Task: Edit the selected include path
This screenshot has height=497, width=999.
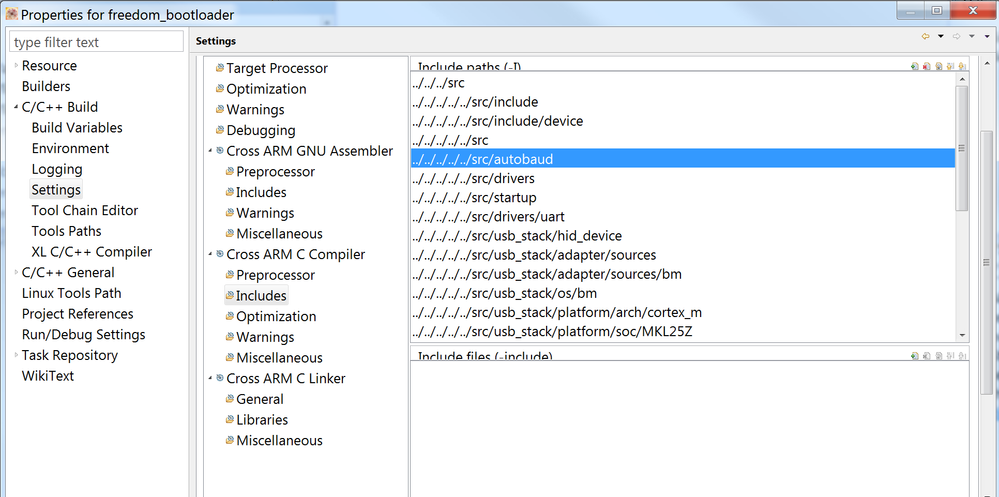Action: pyautogui.click(x=938, y=66)
